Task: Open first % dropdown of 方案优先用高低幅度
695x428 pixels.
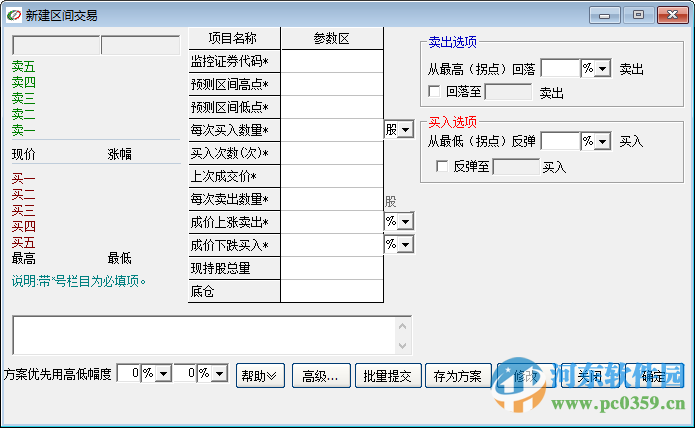Action: click(164, 374)
